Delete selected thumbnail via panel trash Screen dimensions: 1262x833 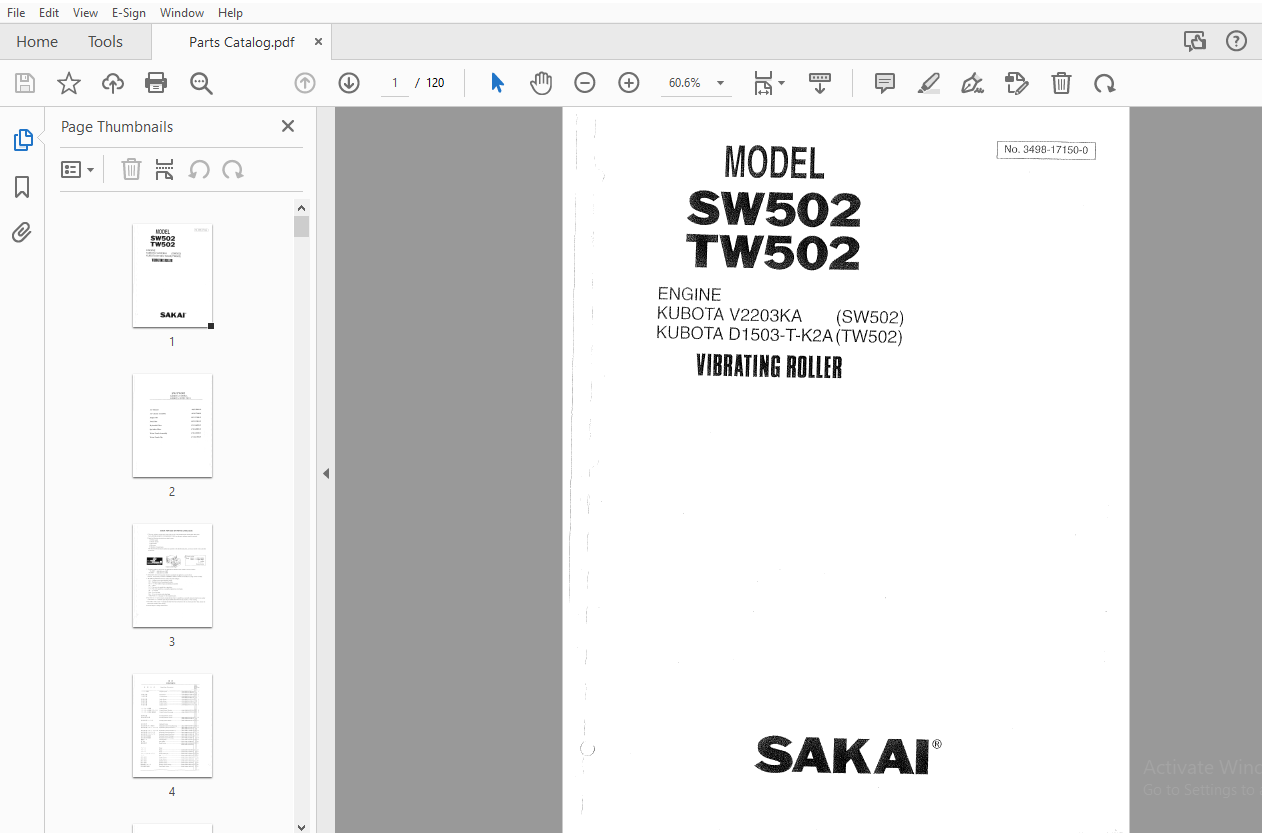tap(131, 169)
